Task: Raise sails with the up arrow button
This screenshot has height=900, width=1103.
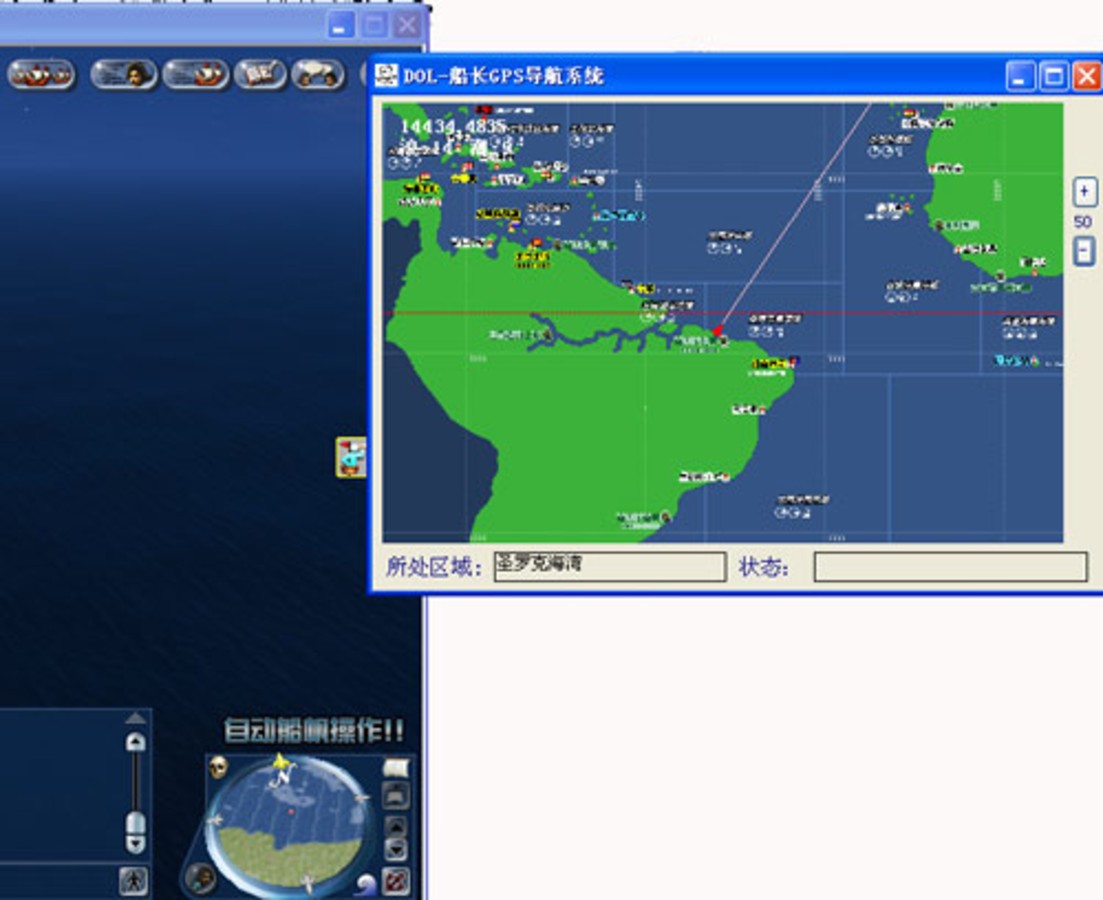Action: coord(396,825)
